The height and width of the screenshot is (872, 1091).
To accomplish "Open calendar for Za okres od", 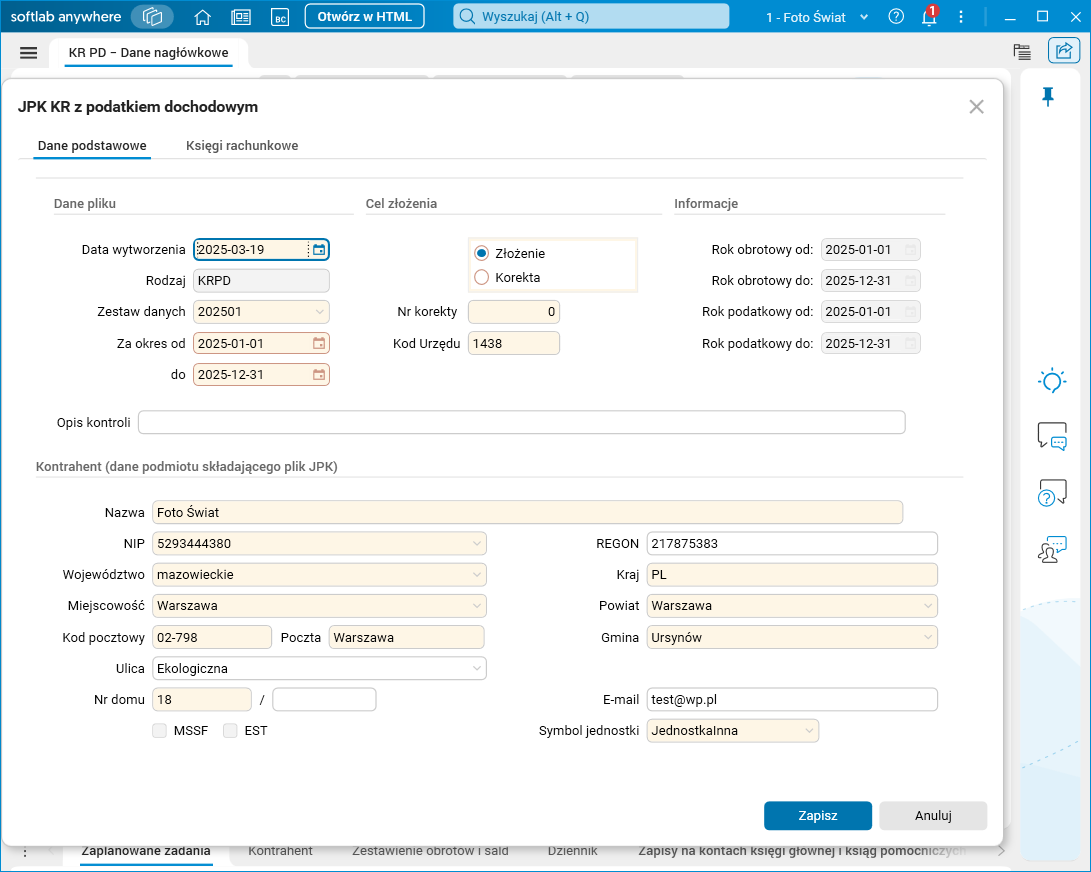I will click(319, 343).
